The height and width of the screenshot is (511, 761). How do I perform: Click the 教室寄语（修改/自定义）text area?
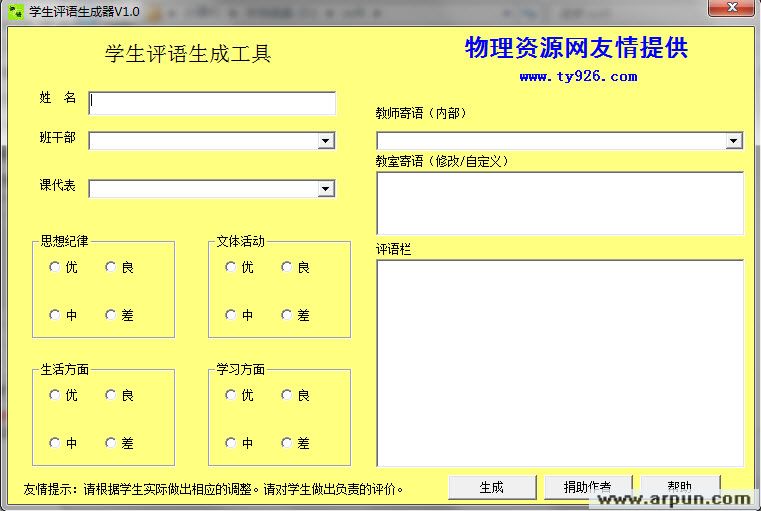tap(560, 203)
